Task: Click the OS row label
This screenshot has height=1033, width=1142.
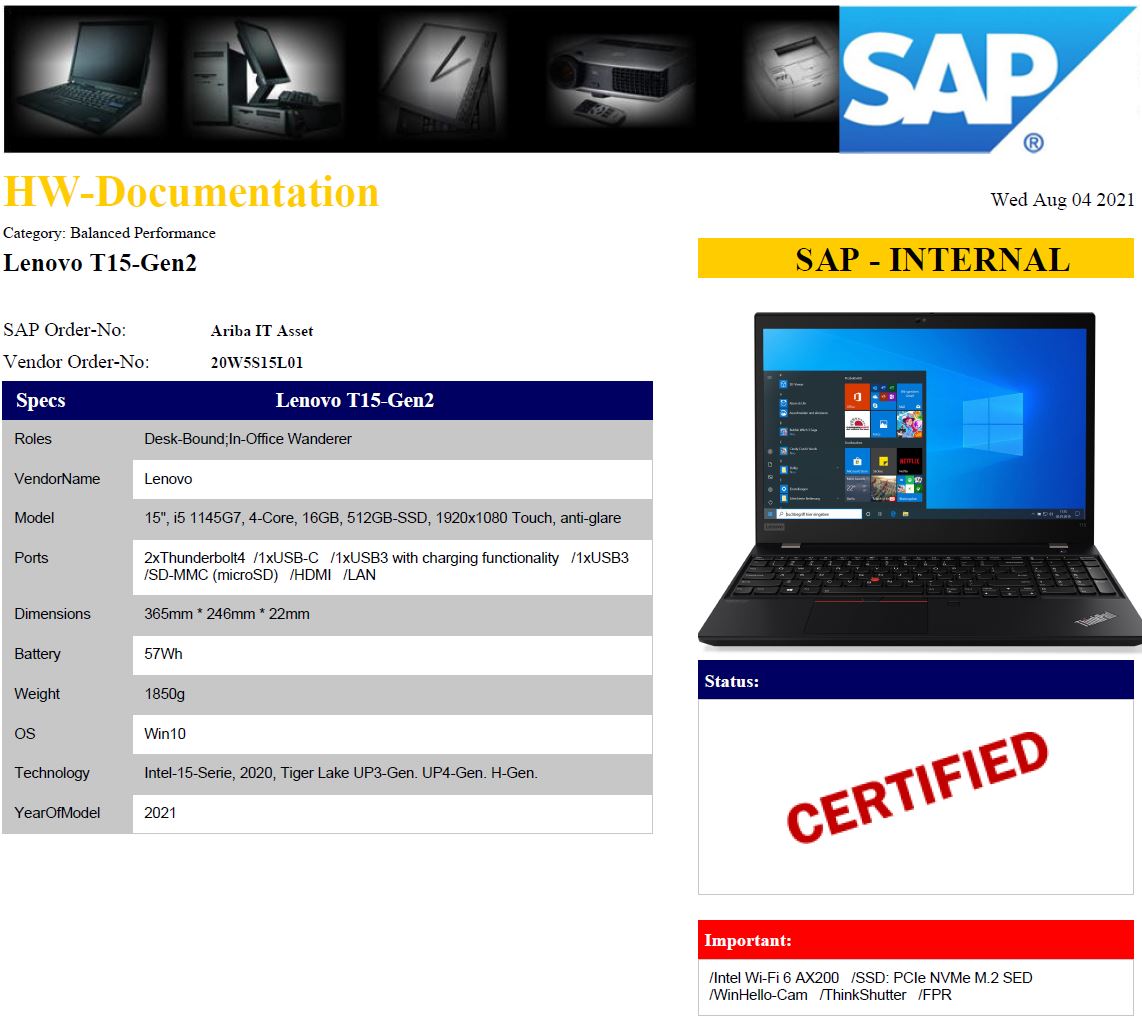Action: coord(25,734)
